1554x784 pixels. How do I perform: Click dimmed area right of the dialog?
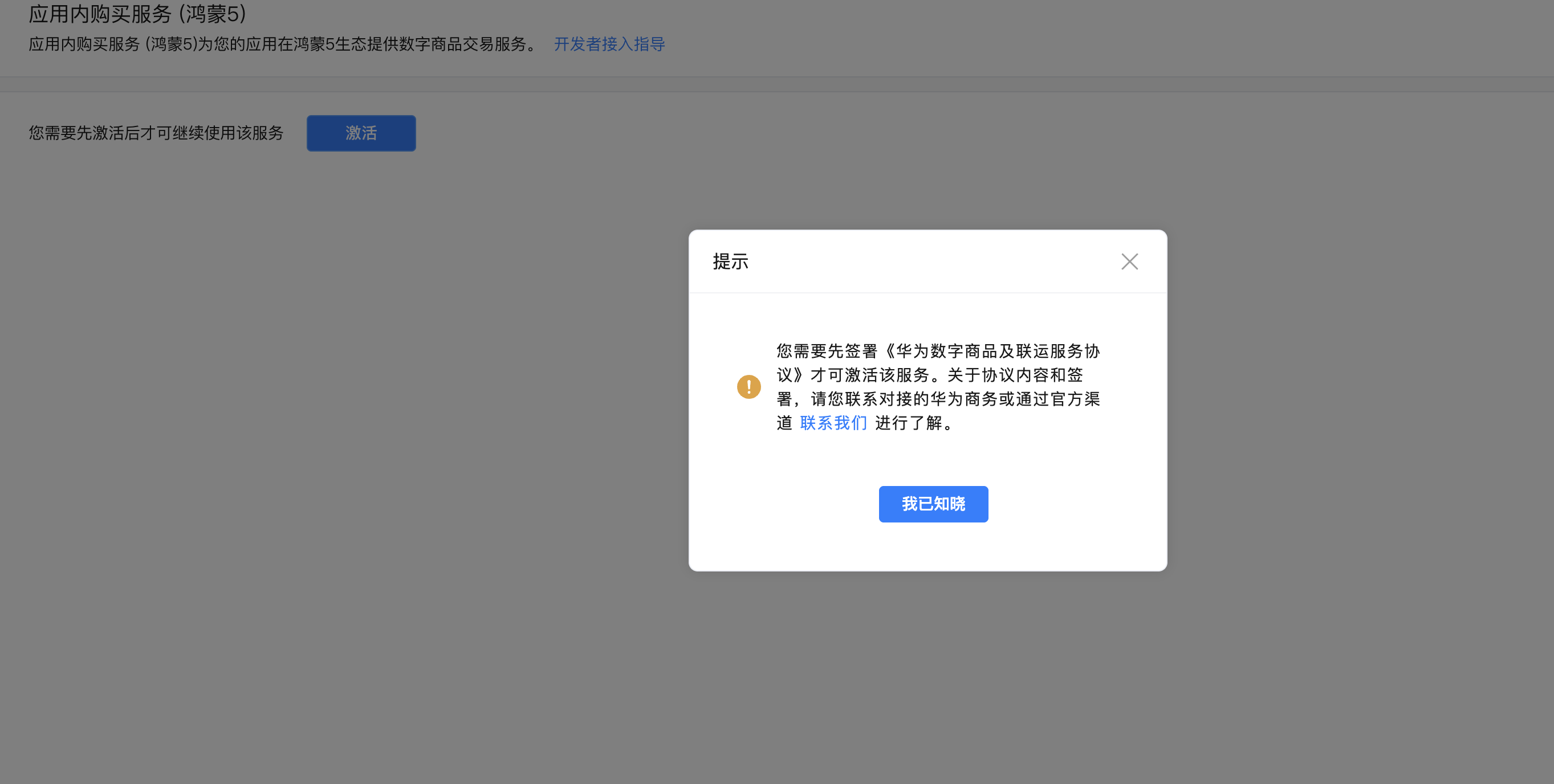(1357, 398)
